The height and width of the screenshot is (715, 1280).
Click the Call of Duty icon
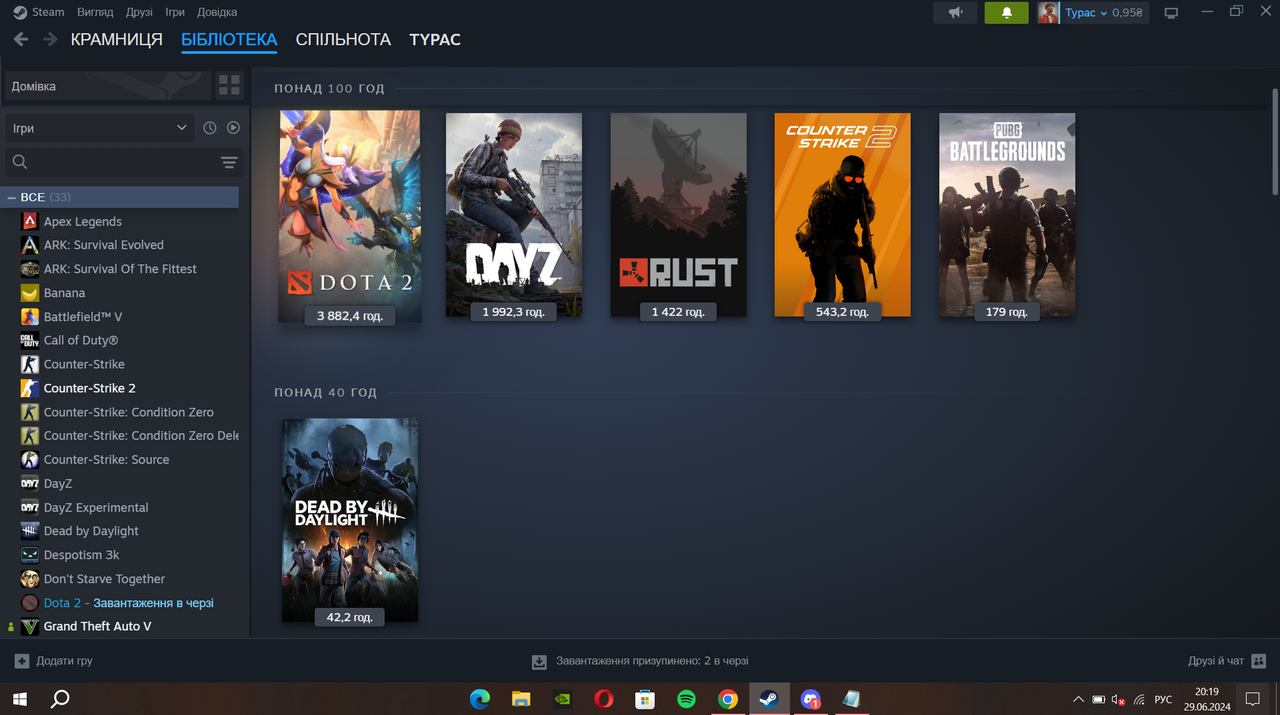(x=30, y=340)
